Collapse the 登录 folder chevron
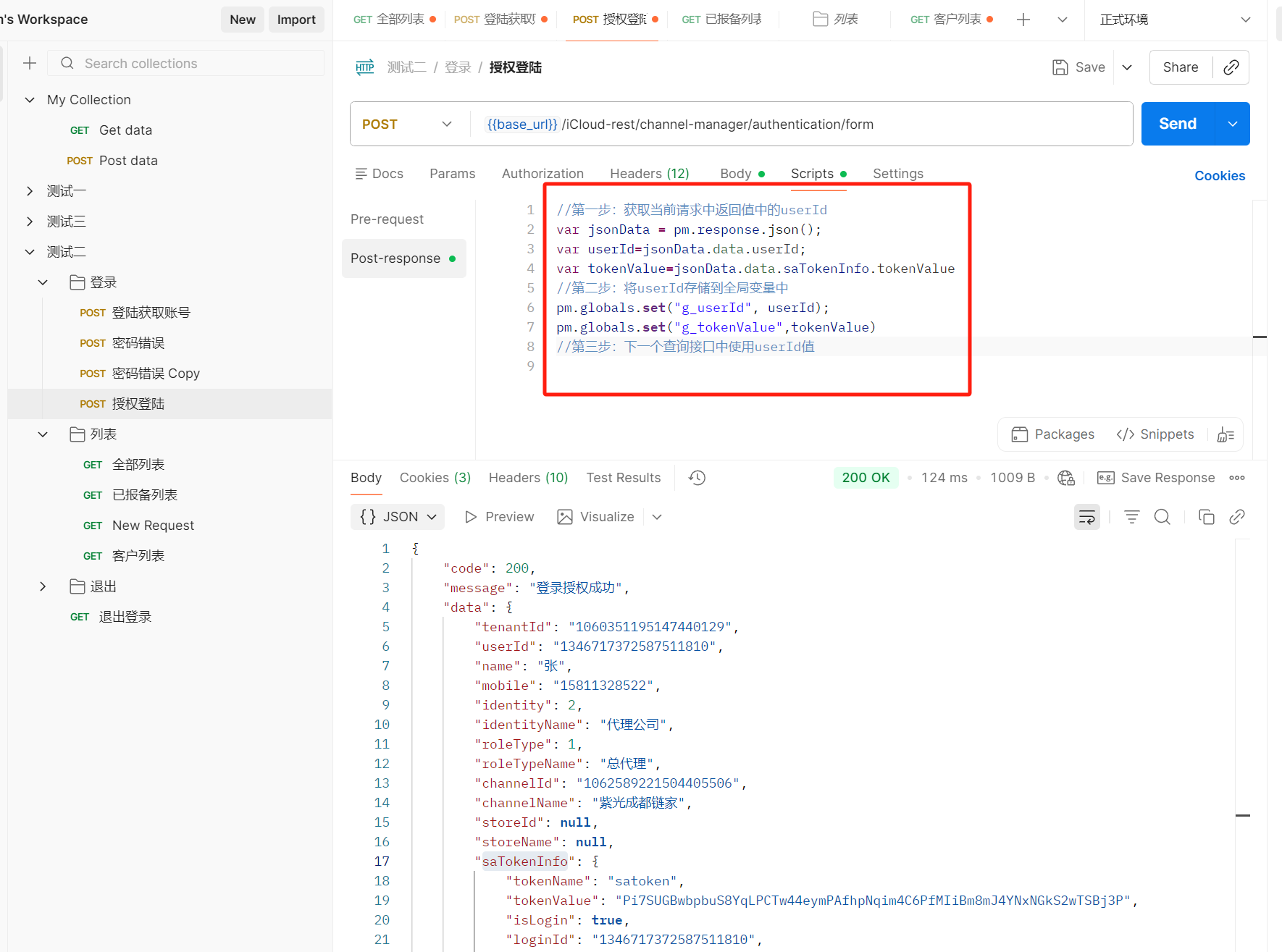Viewport: 1282px width, 952px height. pyautogui.click(x=43, y=282)
